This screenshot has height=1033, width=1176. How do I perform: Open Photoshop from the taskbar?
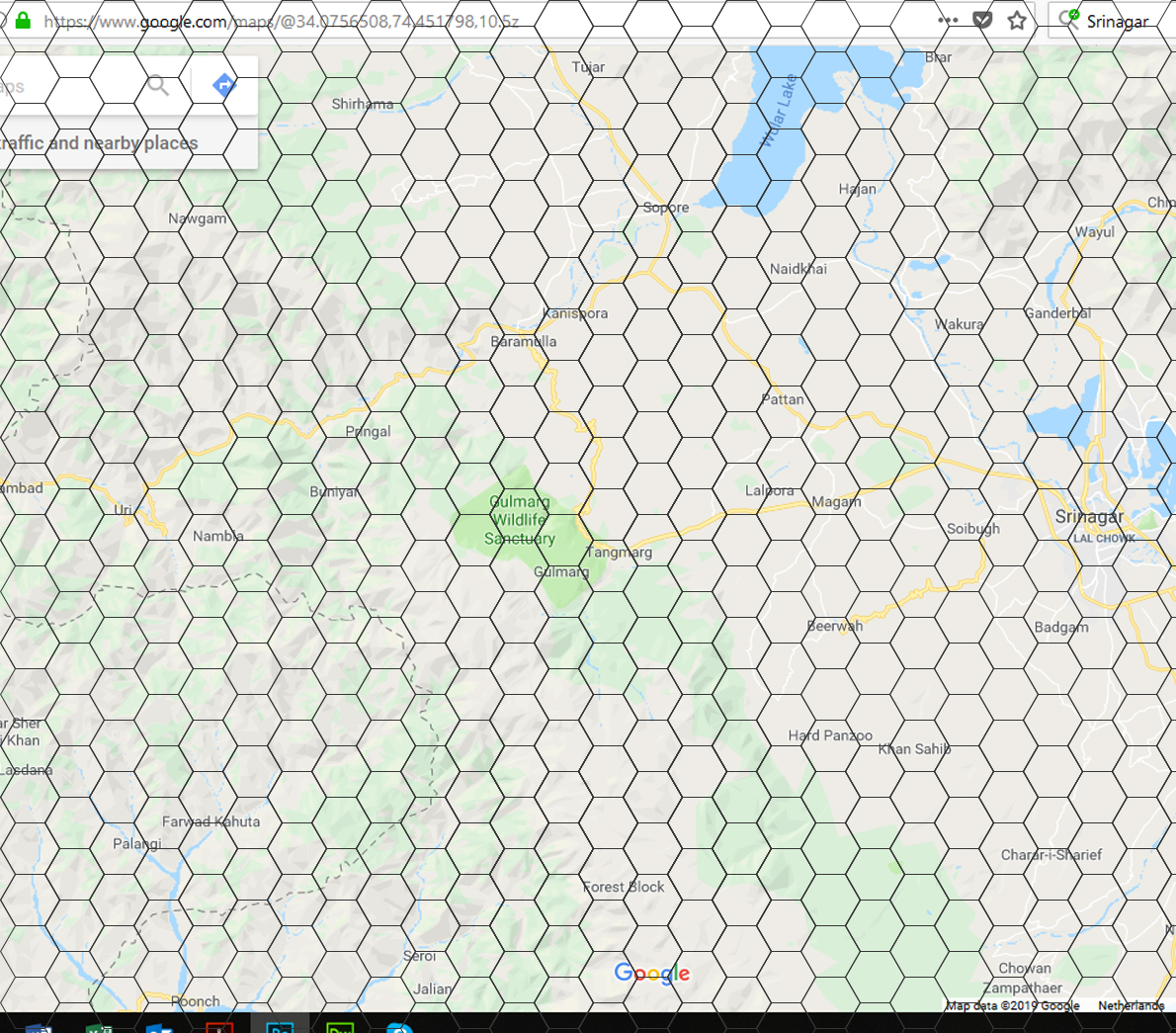pyautogui.click(x=279, y=1027)
